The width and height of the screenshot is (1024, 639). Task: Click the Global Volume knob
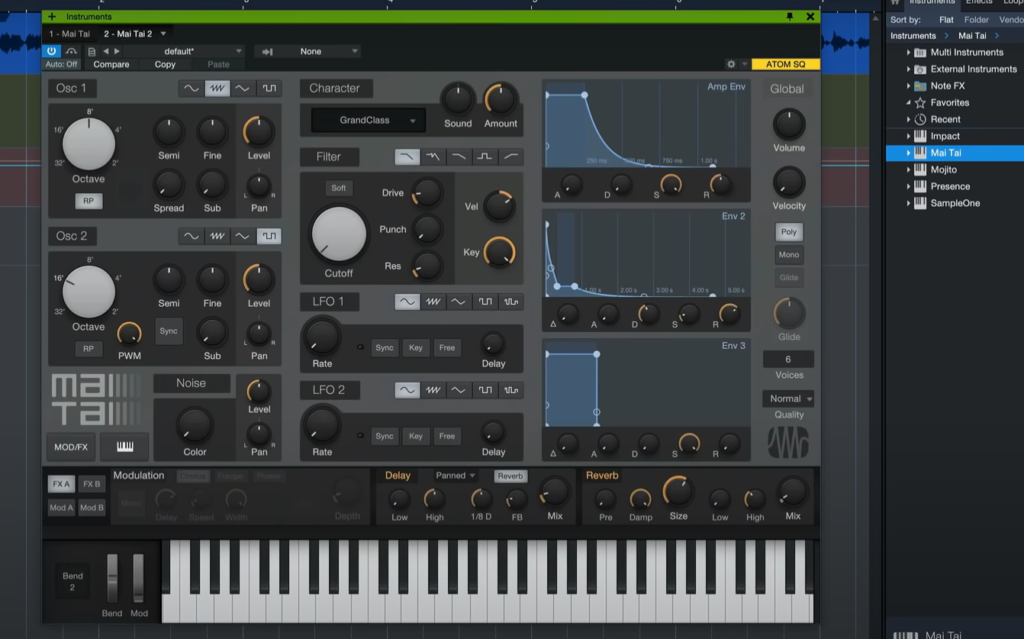click(789, 124)
